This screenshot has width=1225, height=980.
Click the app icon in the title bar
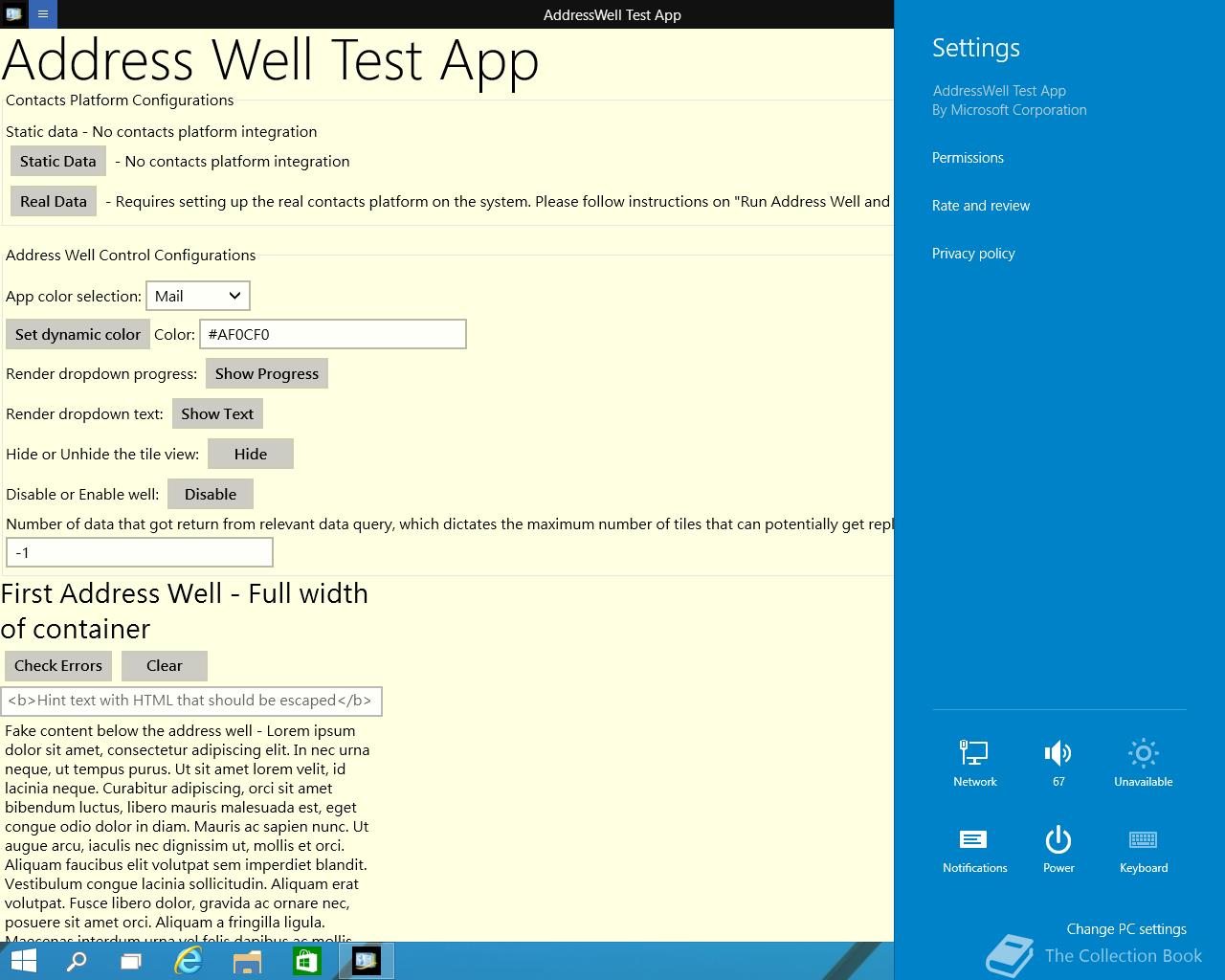(13, 14)
